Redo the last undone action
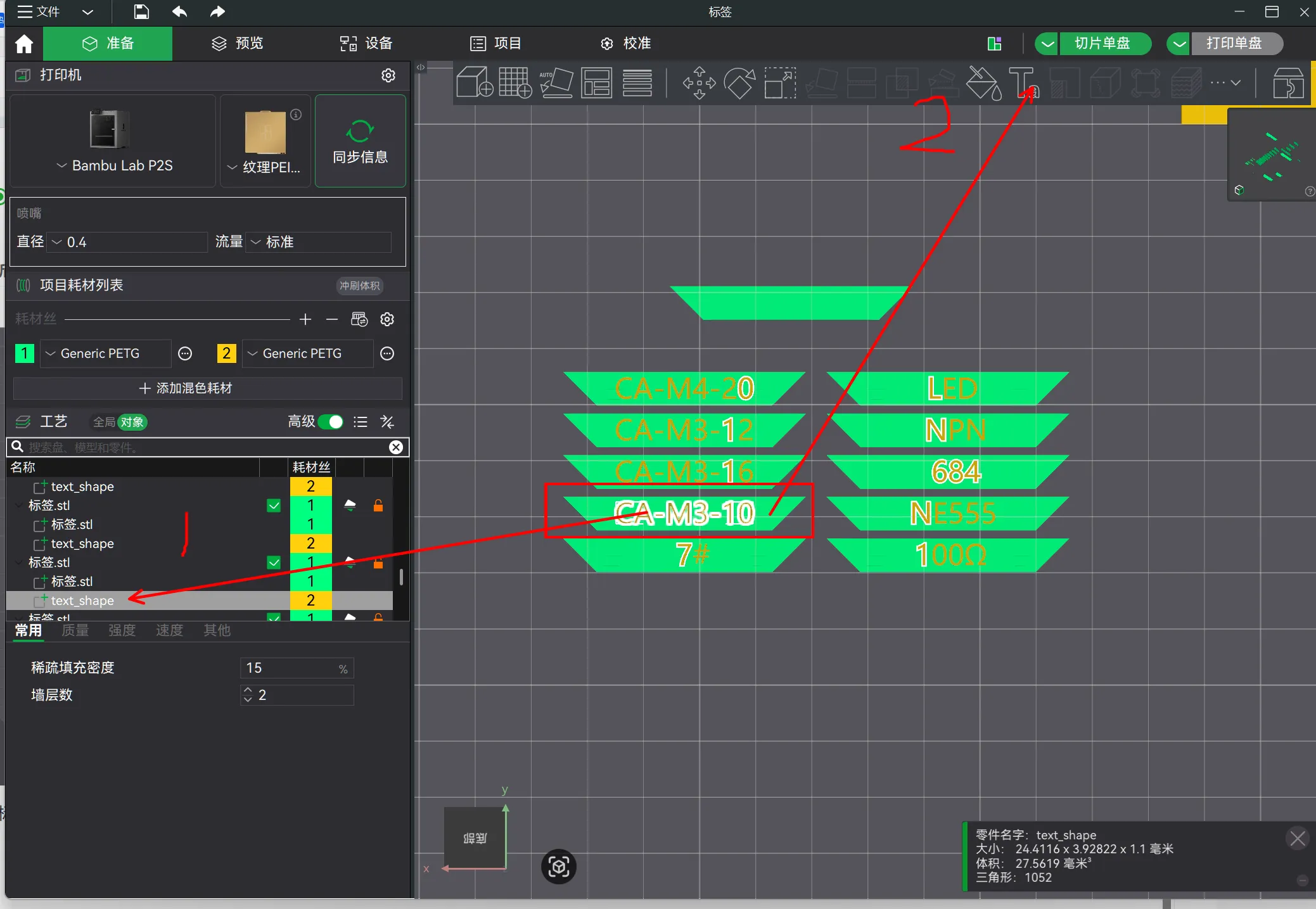 [217, 11]
